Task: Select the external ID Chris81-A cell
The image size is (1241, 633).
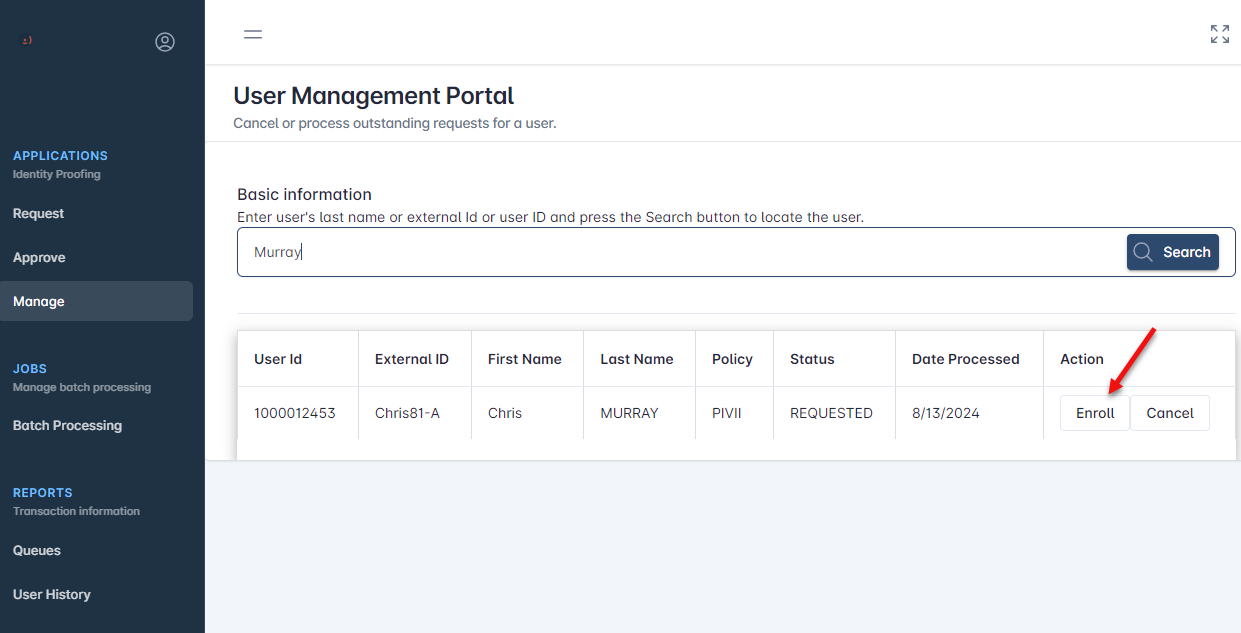Action: 407,413
